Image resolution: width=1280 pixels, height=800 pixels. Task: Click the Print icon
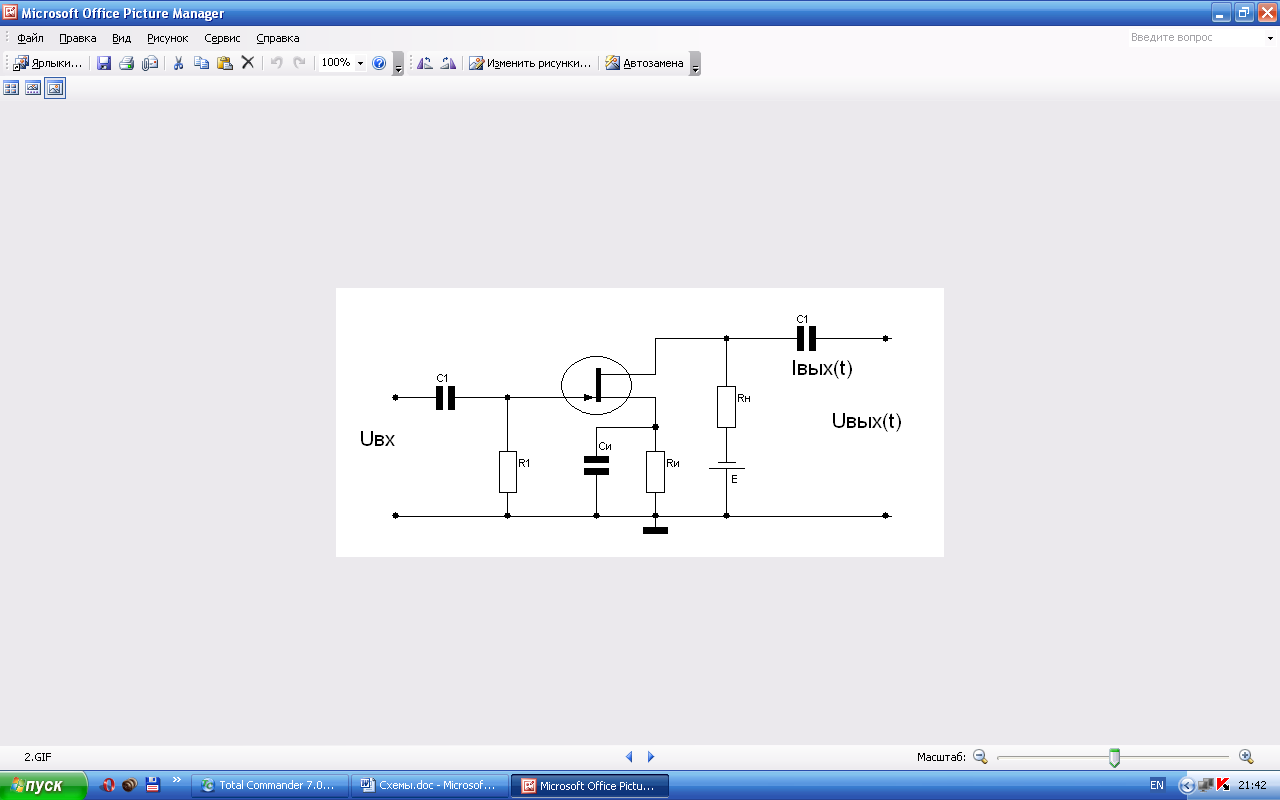[127, 63]
